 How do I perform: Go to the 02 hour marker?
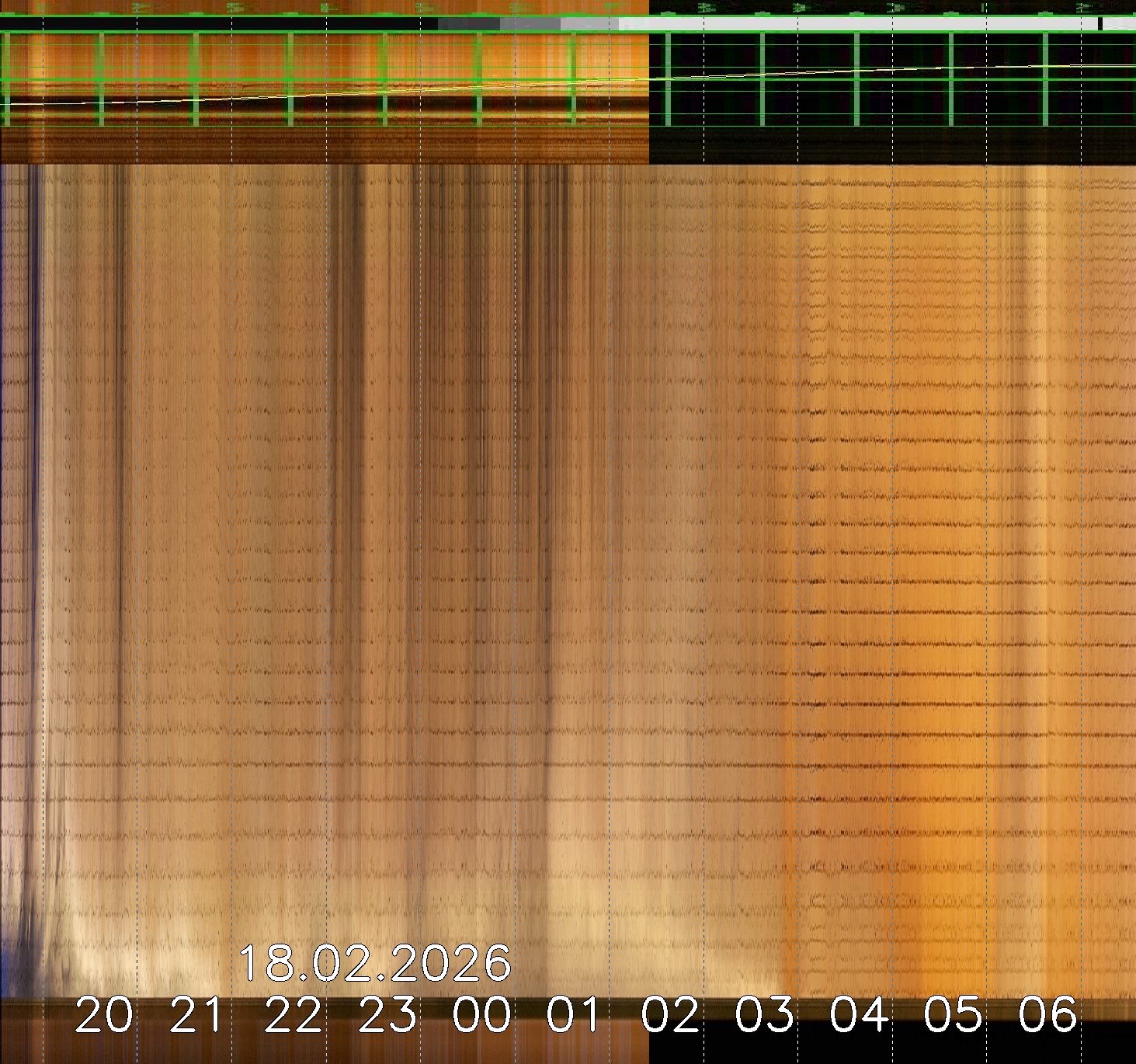[670, 1015]
